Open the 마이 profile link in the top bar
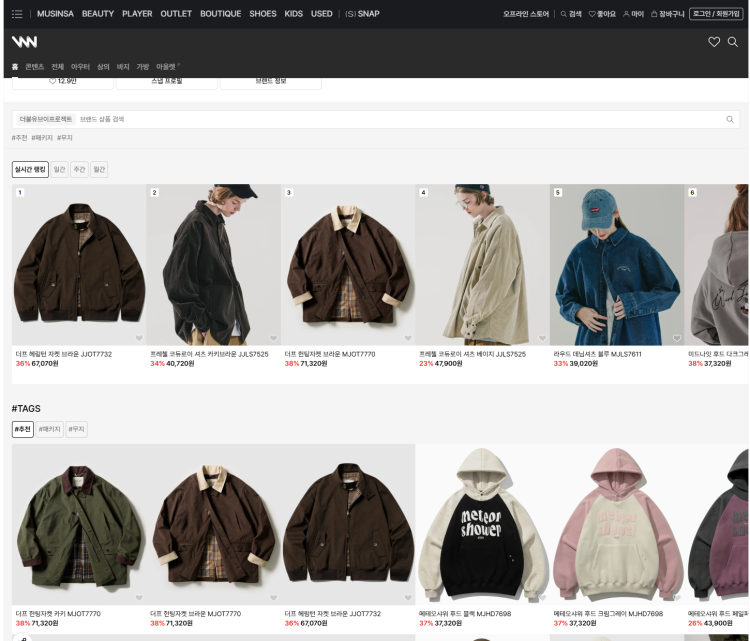 [633, 14]
